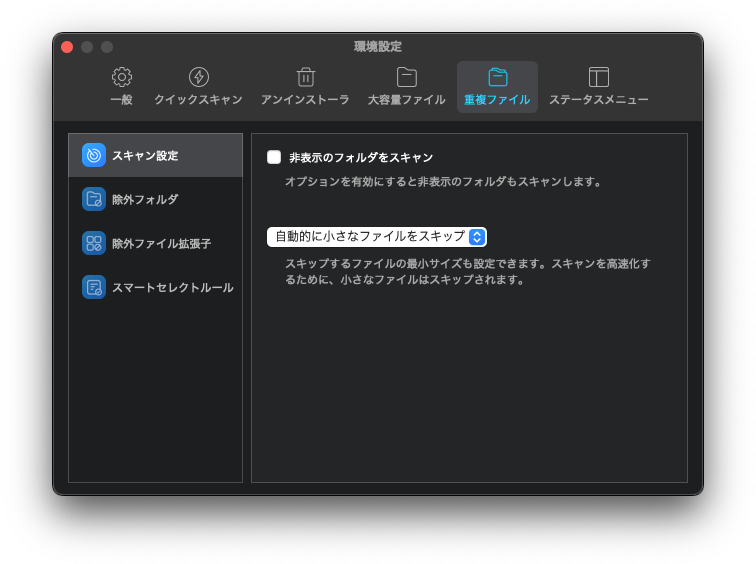
Task: Switch to the ステータスメニュー tab label
Action: [x=598, y=100]
